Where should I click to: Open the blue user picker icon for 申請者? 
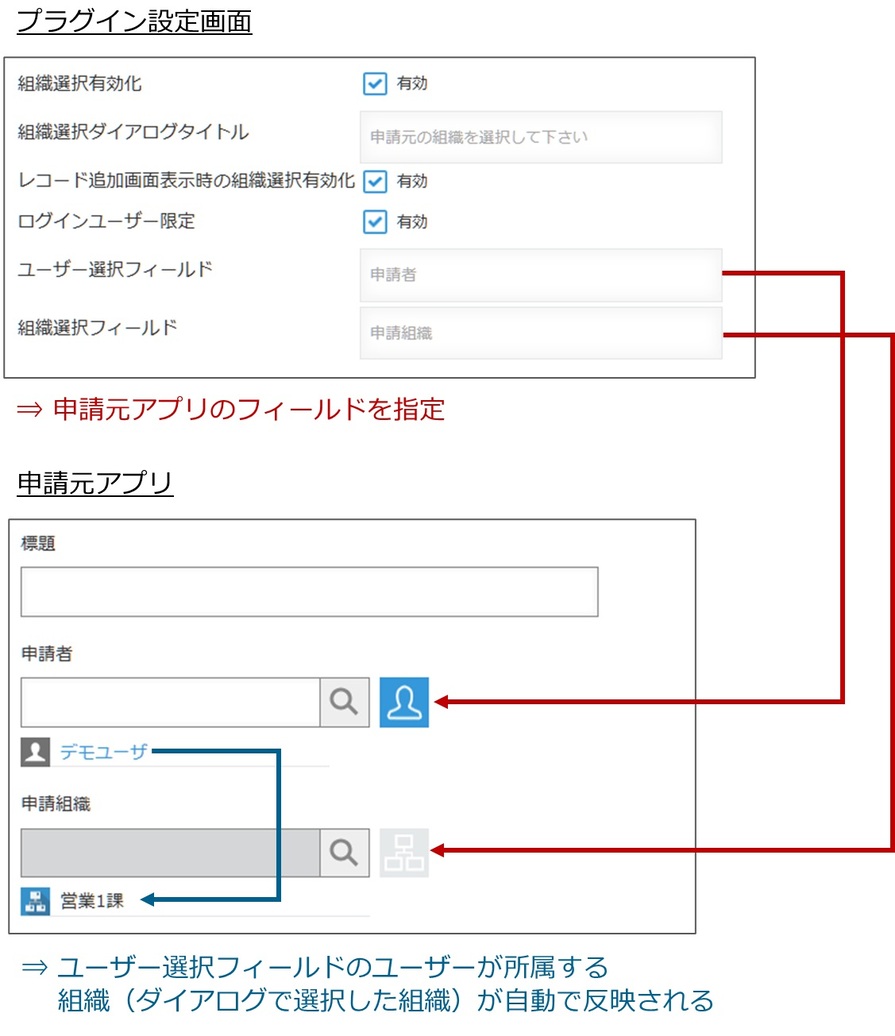tap(404, 702)
